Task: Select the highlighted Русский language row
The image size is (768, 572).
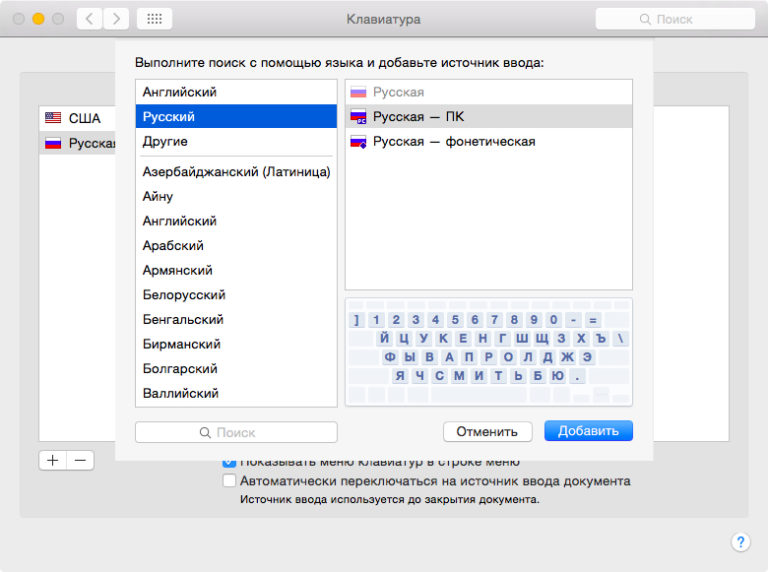Action: tap(236, 117)
